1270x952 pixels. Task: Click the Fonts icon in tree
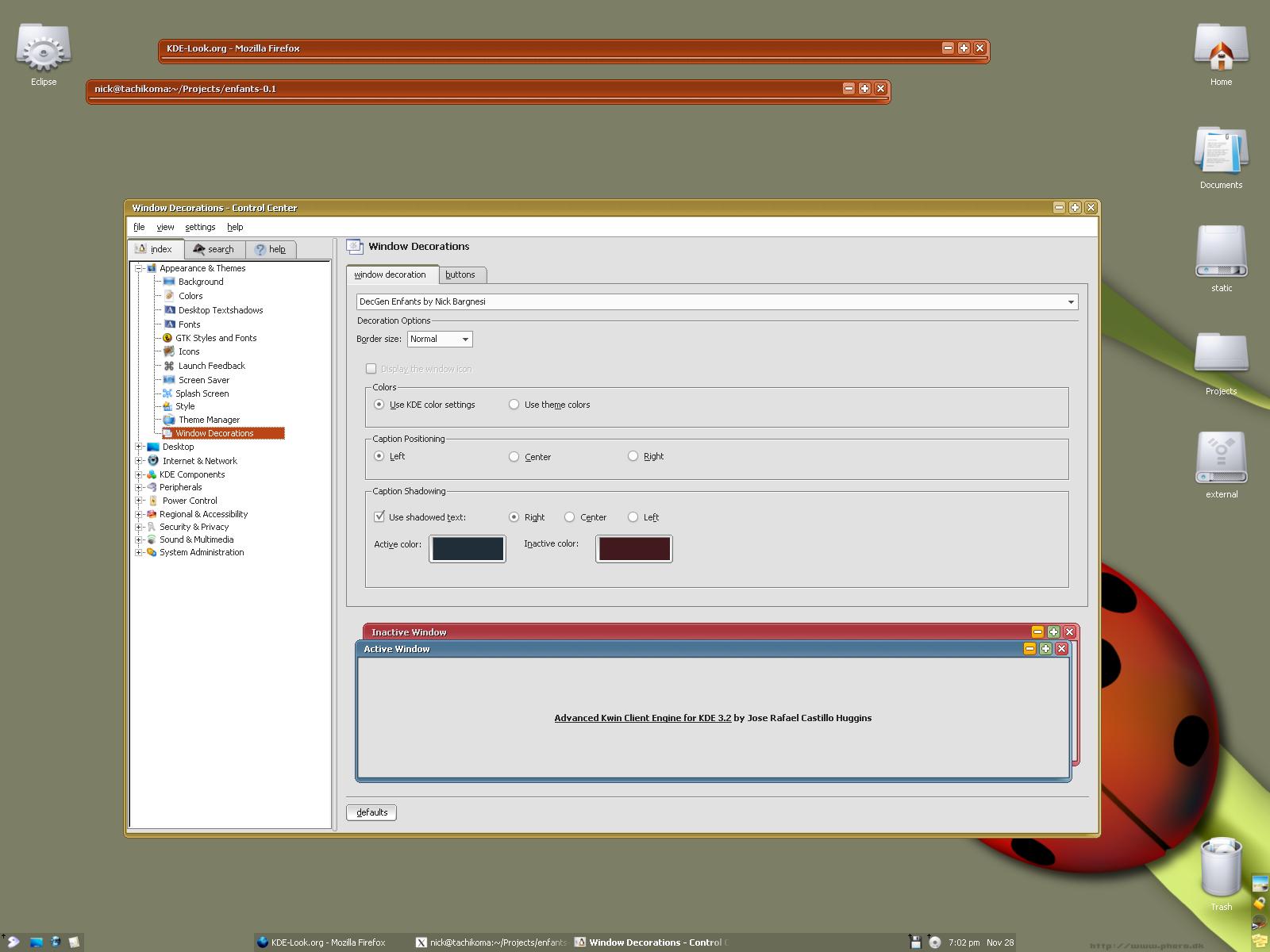click(169, 324)
